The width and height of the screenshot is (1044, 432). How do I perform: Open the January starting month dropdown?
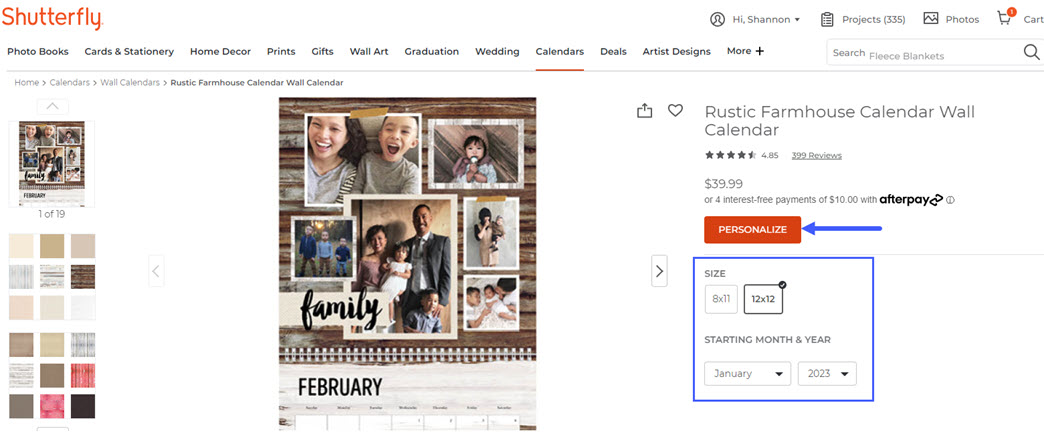pyautogui.click(x=747, y=374)
